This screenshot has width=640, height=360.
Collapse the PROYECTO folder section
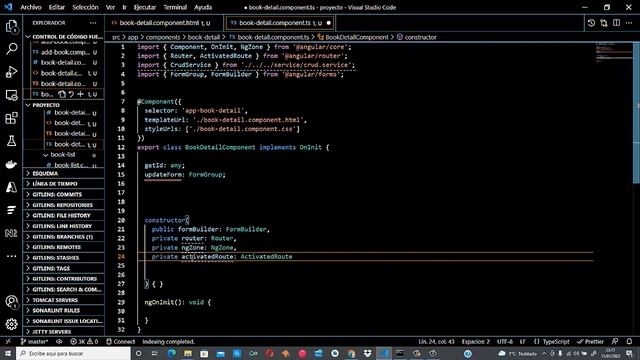63,105
